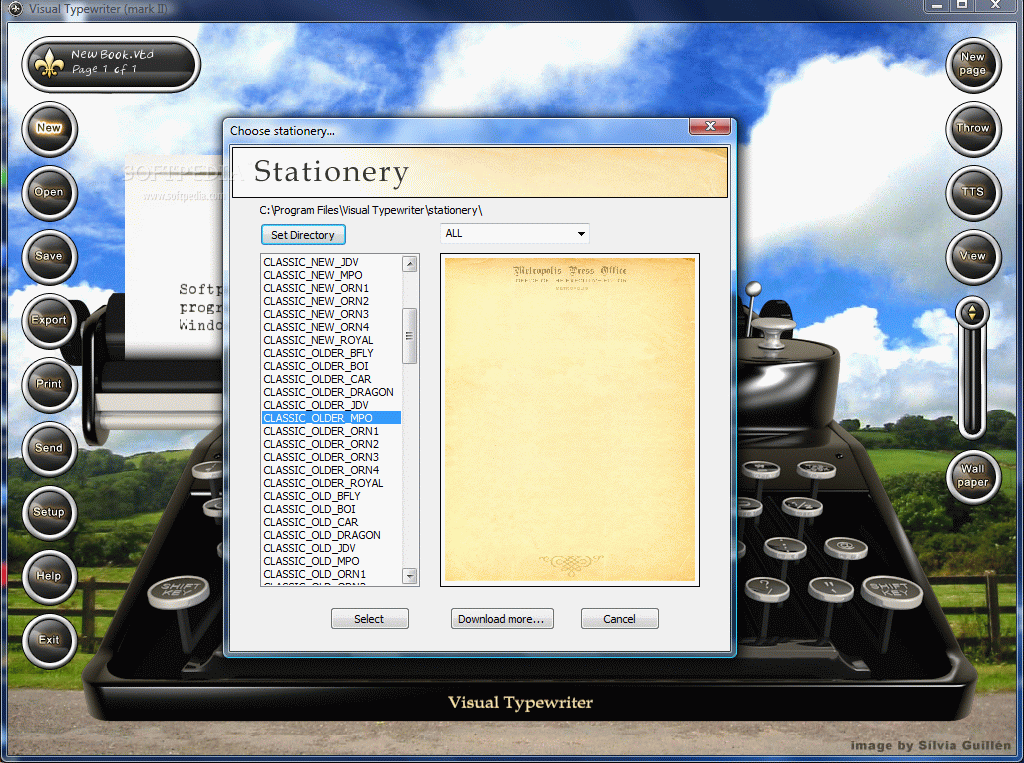The image size is (1024, 763).
Task: Save the current book
Action: tap(49, 257)
